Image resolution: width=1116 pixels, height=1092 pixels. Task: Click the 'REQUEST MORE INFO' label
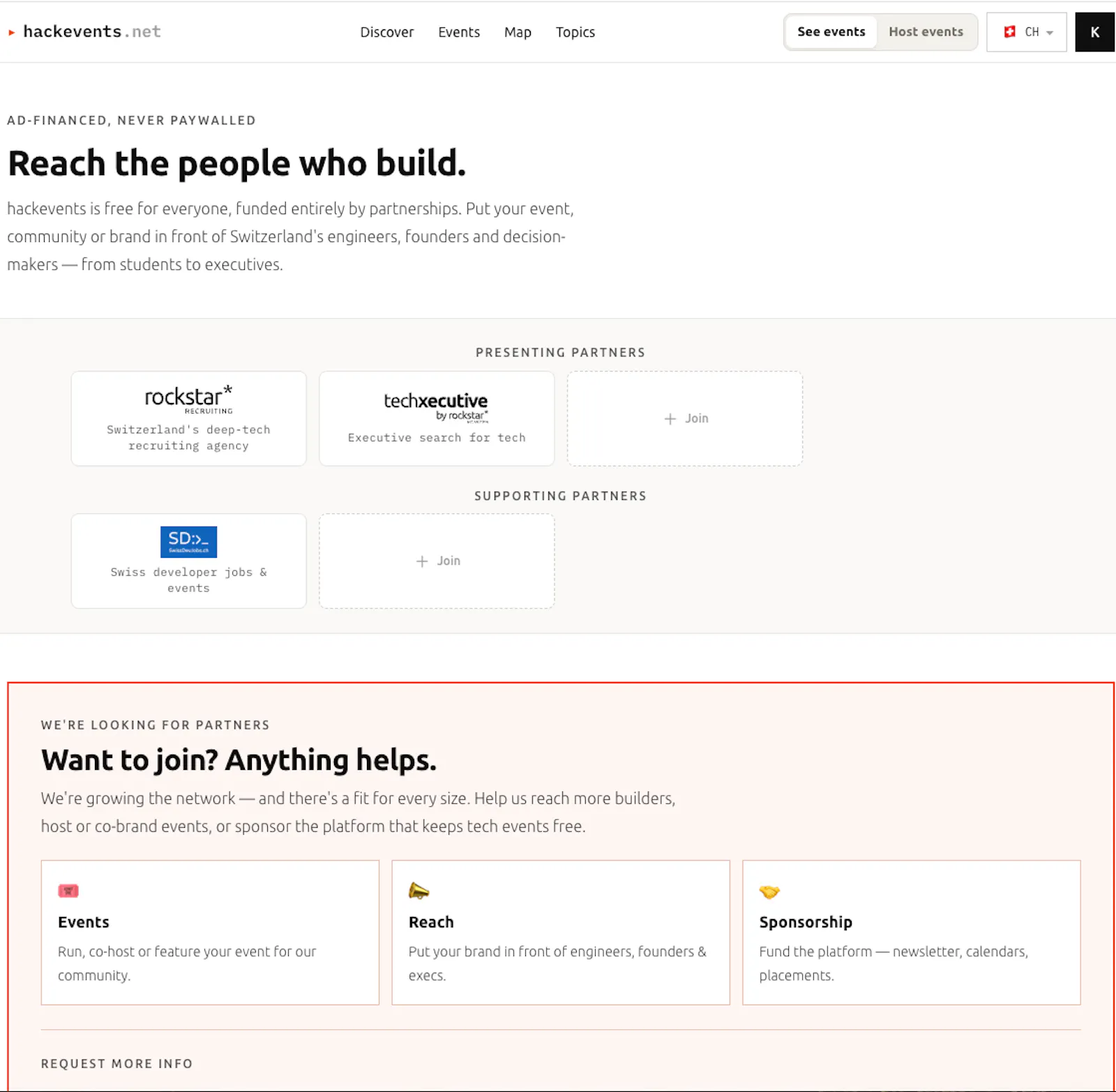click(116, 1064)
